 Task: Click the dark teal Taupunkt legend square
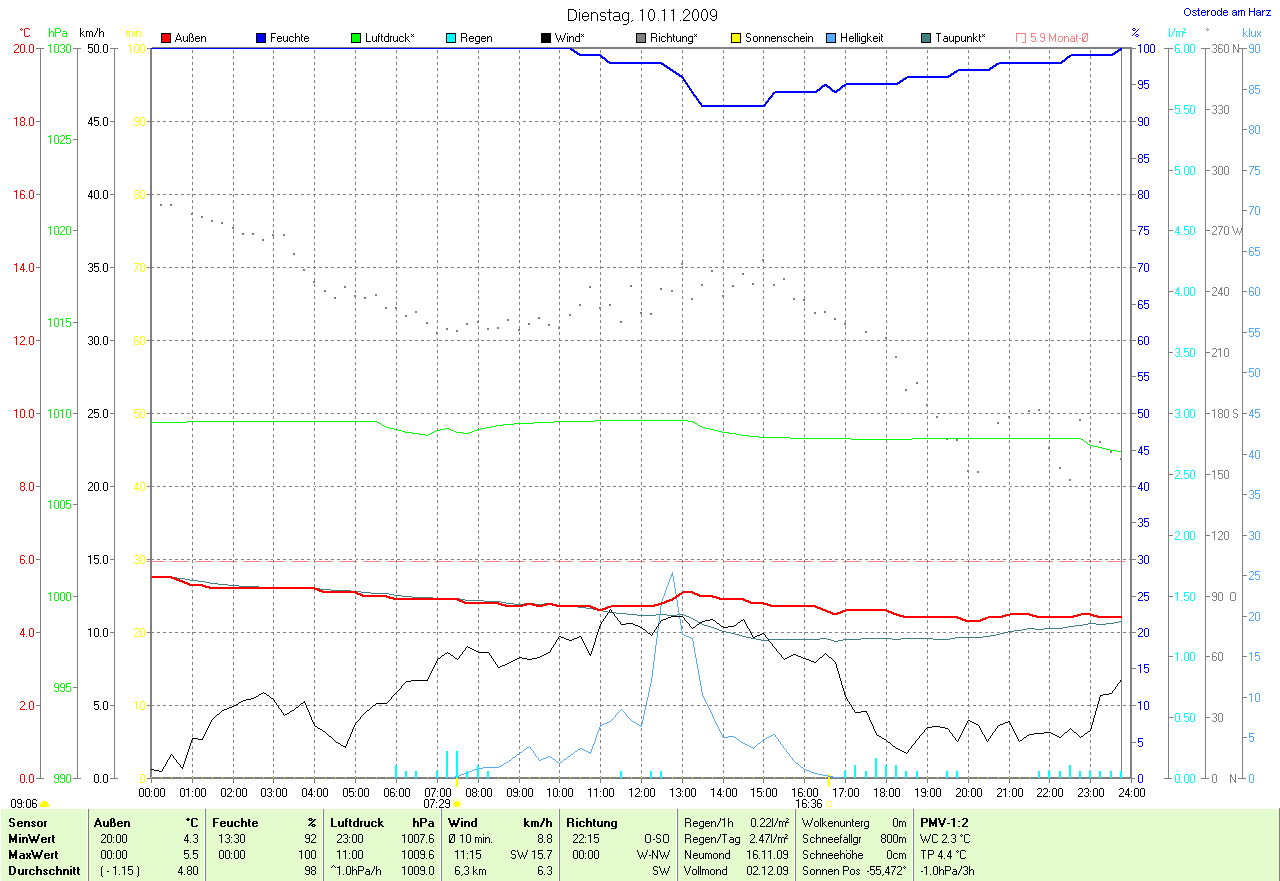point(926,38)
